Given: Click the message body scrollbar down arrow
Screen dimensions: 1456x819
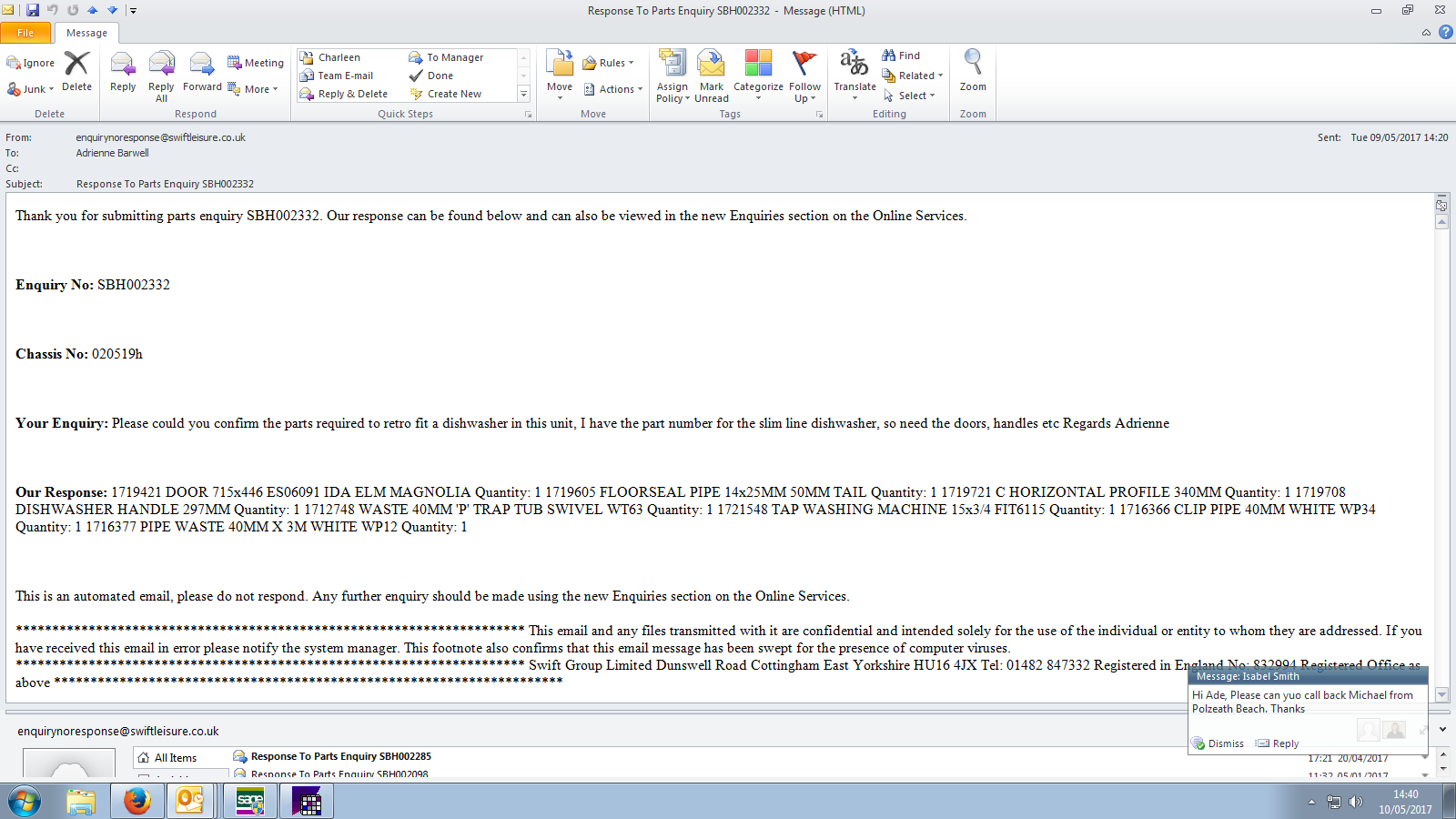Looking at the screenshot, I should (1441, 694).
